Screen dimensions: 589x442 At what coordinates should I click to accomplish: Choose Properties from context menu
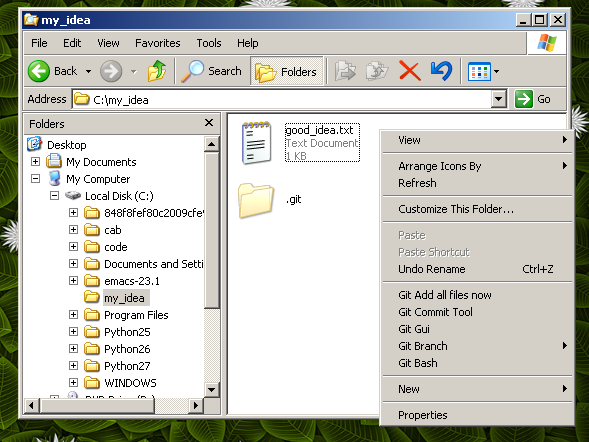tap(477, 415)
